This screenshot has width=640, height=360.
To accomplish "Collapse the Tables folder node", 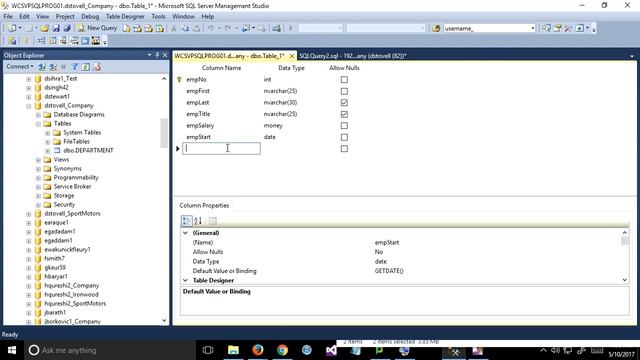I will 38,124.
